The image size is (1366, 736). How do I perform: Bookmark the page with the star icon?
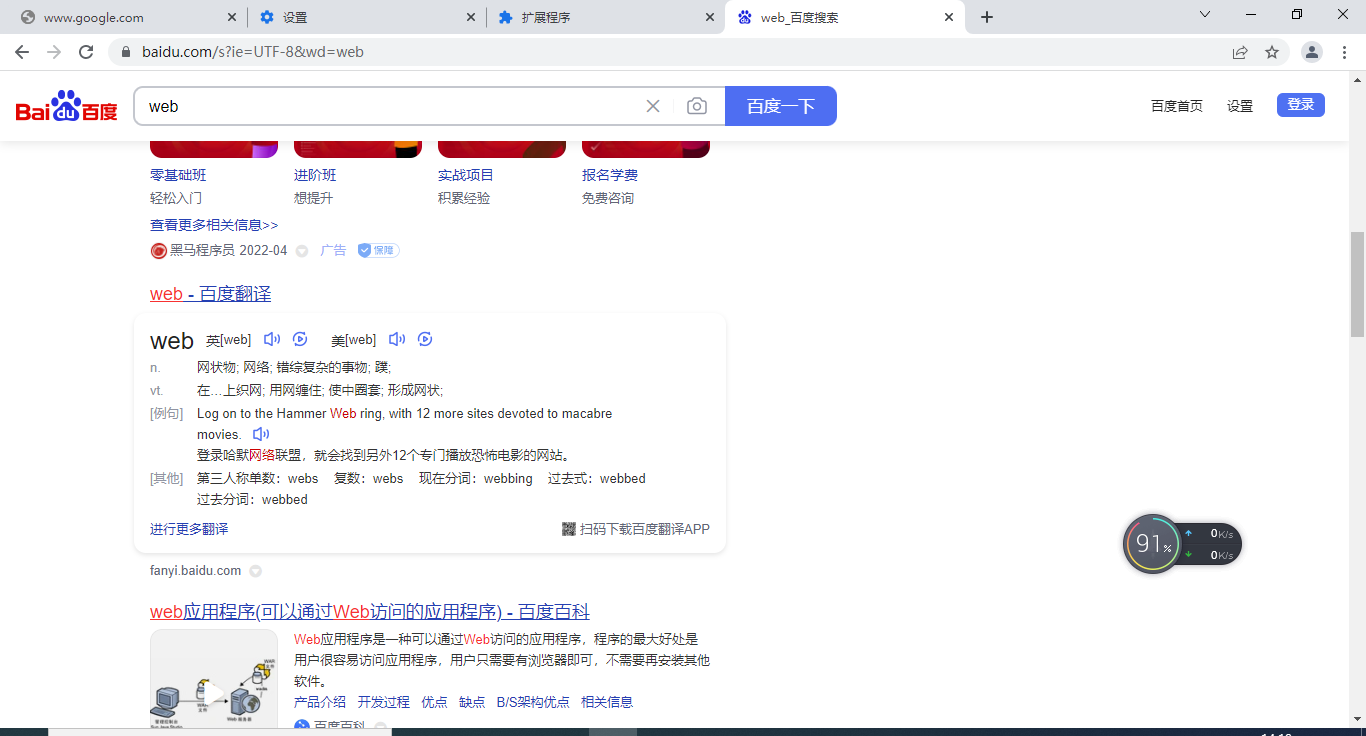[1272, 51]
